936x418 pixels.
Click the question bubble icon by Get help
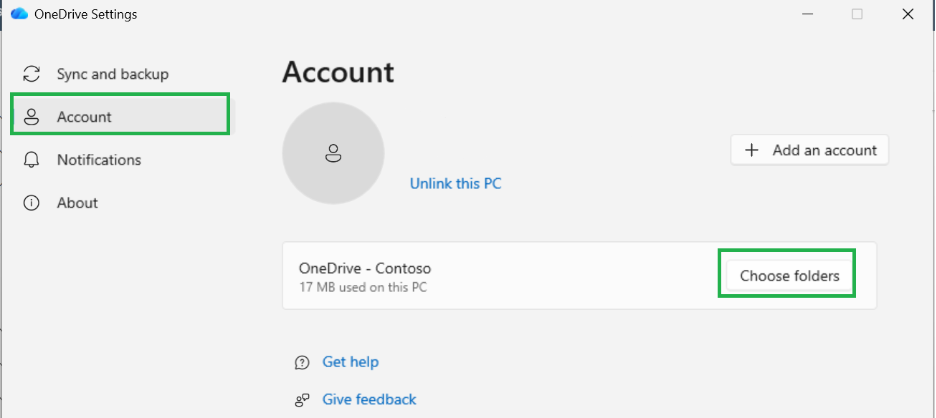[x=303, y=362]
